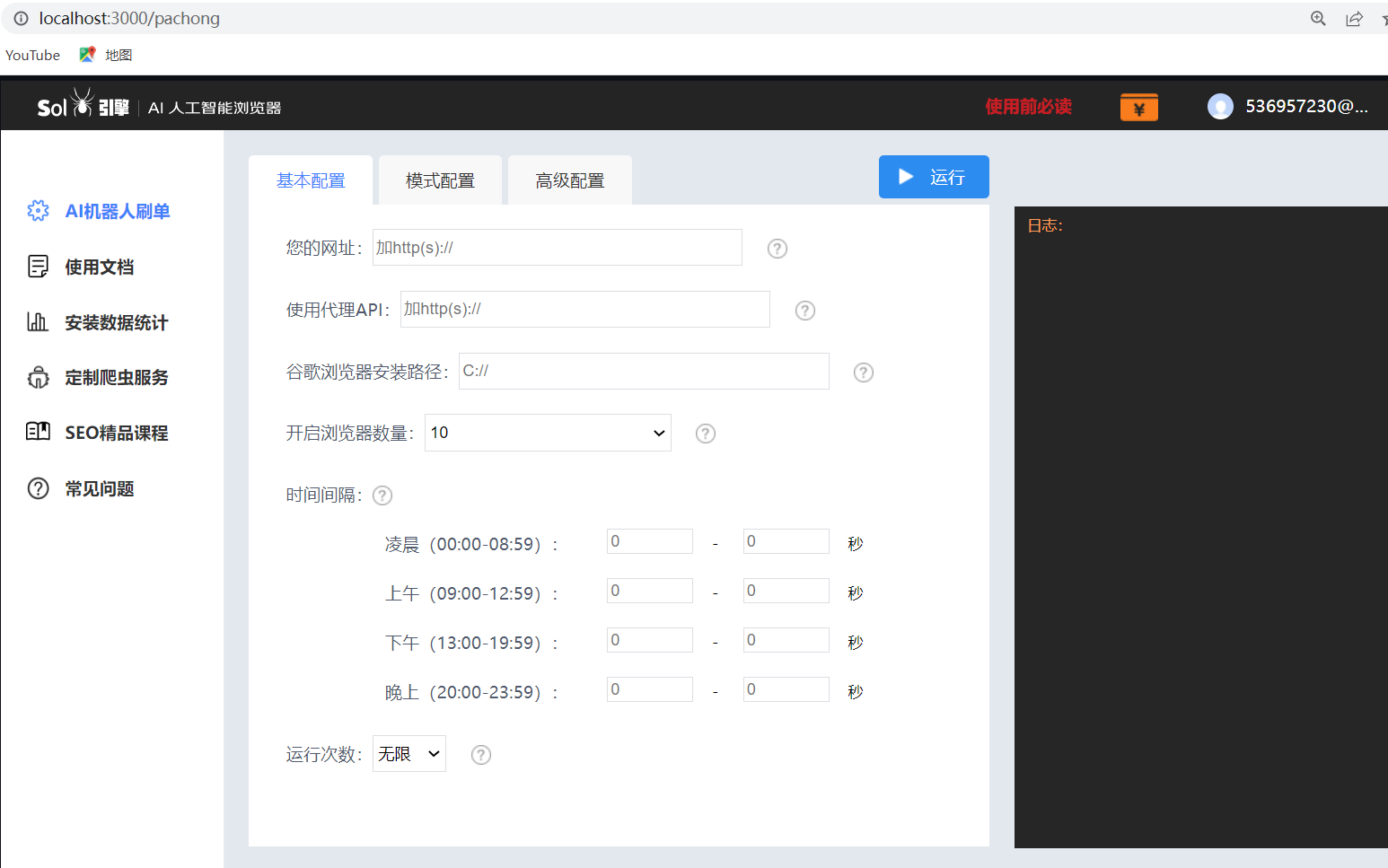Click the Sol spider logo
This screenshot has height=868, width=1388.
tap(83, 103)
